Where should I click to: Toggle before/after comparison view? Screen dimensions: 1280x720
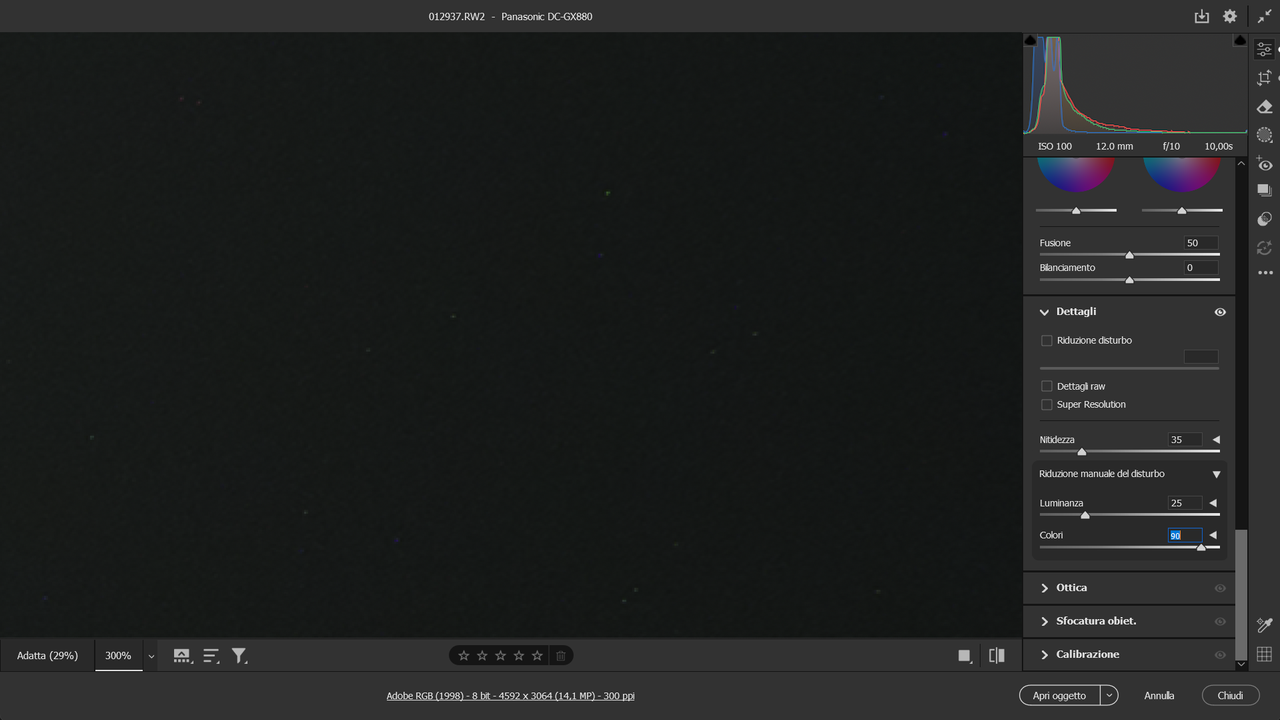click(x=997, y=656)
